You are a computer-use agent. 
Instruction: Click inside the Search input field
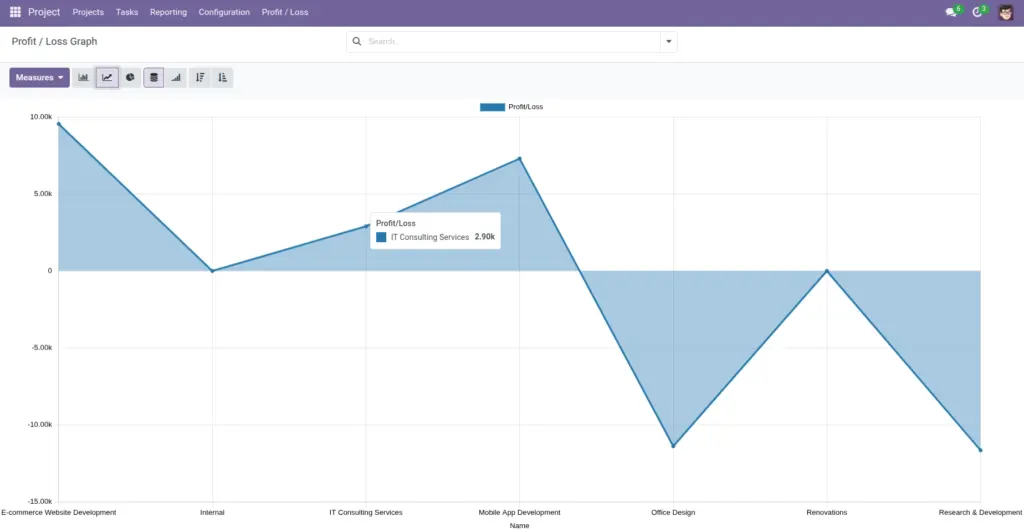point(513,42)
